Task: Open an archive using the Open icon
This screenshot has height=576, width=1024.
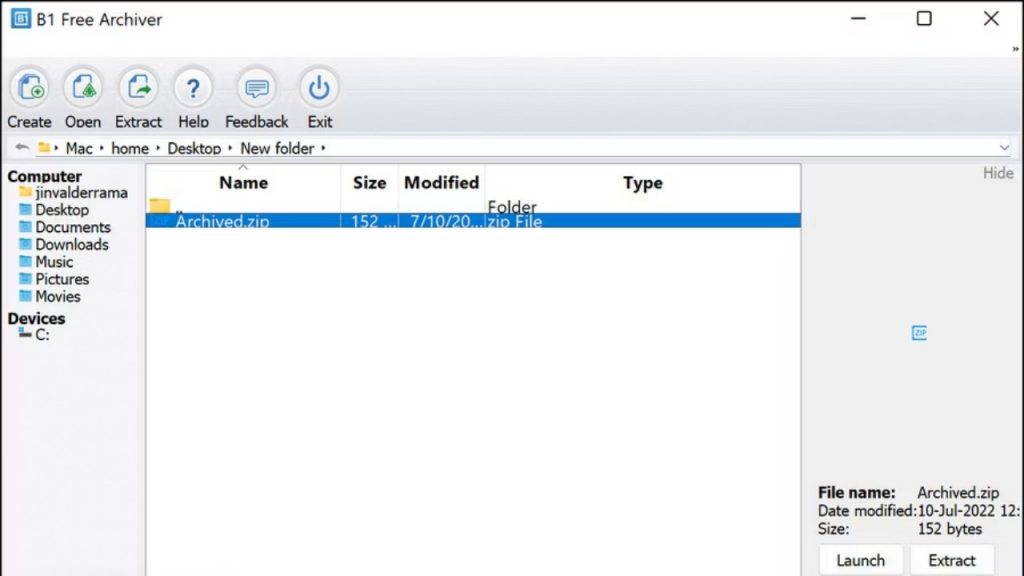Action: click(83, 89)
